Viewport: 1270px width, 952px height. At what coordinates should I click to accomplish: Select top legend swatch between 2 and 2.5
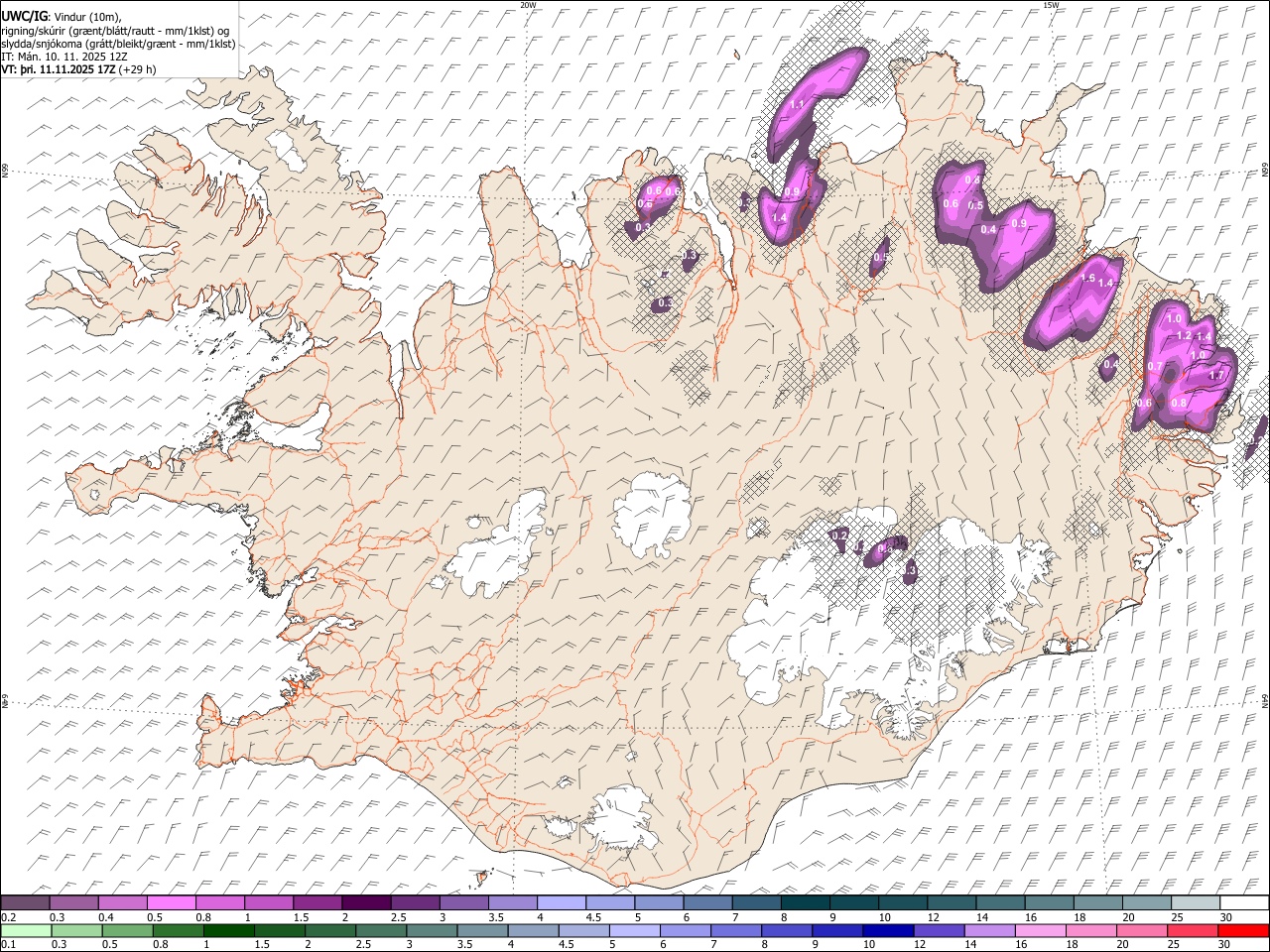pos(366,902)
